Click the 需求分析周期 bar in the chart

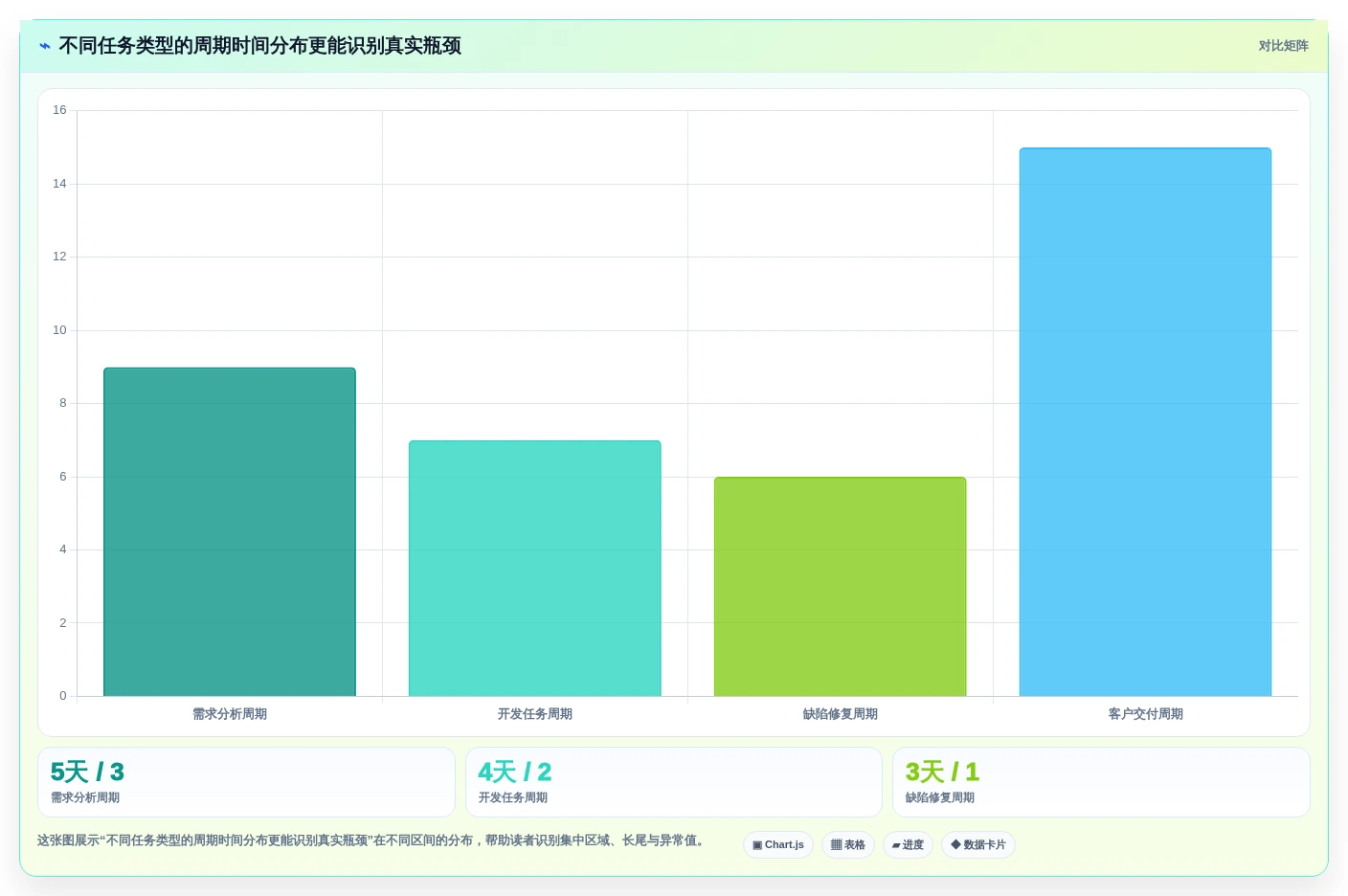pos(230,532)
